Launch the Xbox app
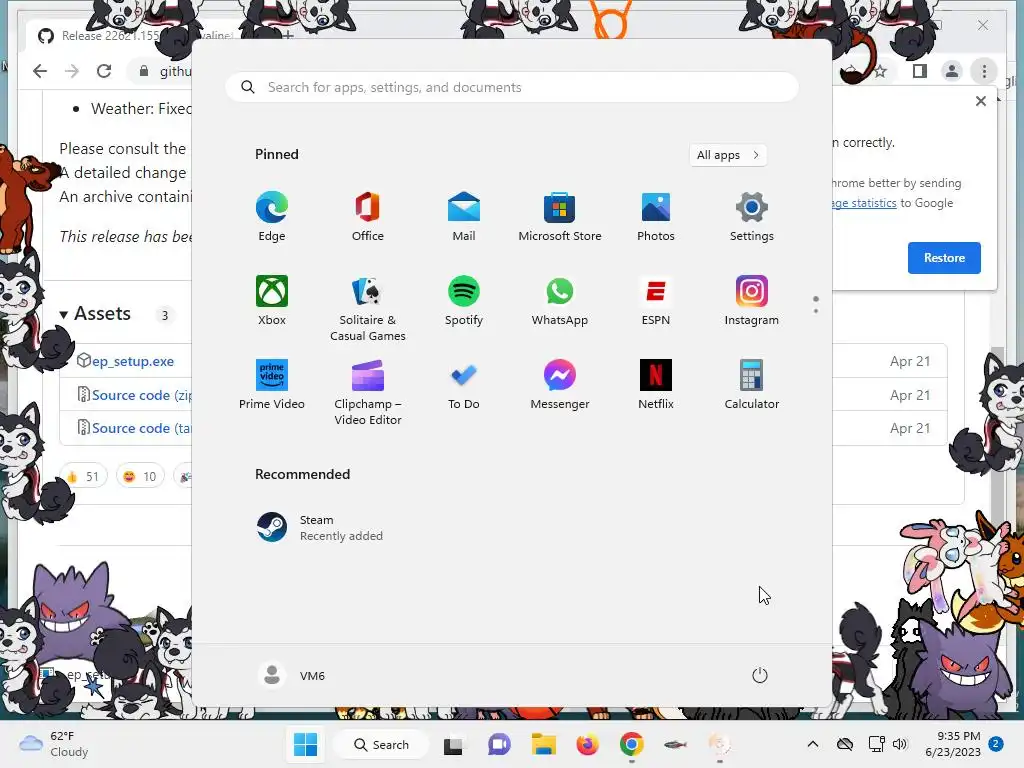Screen dimensions: 1024x768 click(272, 300)
